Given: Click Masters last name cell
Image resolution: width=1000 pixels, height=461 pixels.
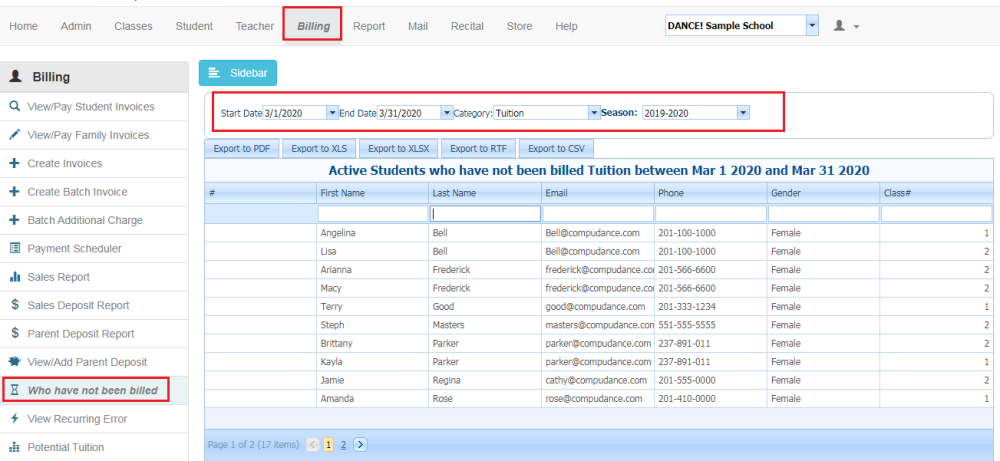Looking at the screenshot, I should tap(485, 325).
